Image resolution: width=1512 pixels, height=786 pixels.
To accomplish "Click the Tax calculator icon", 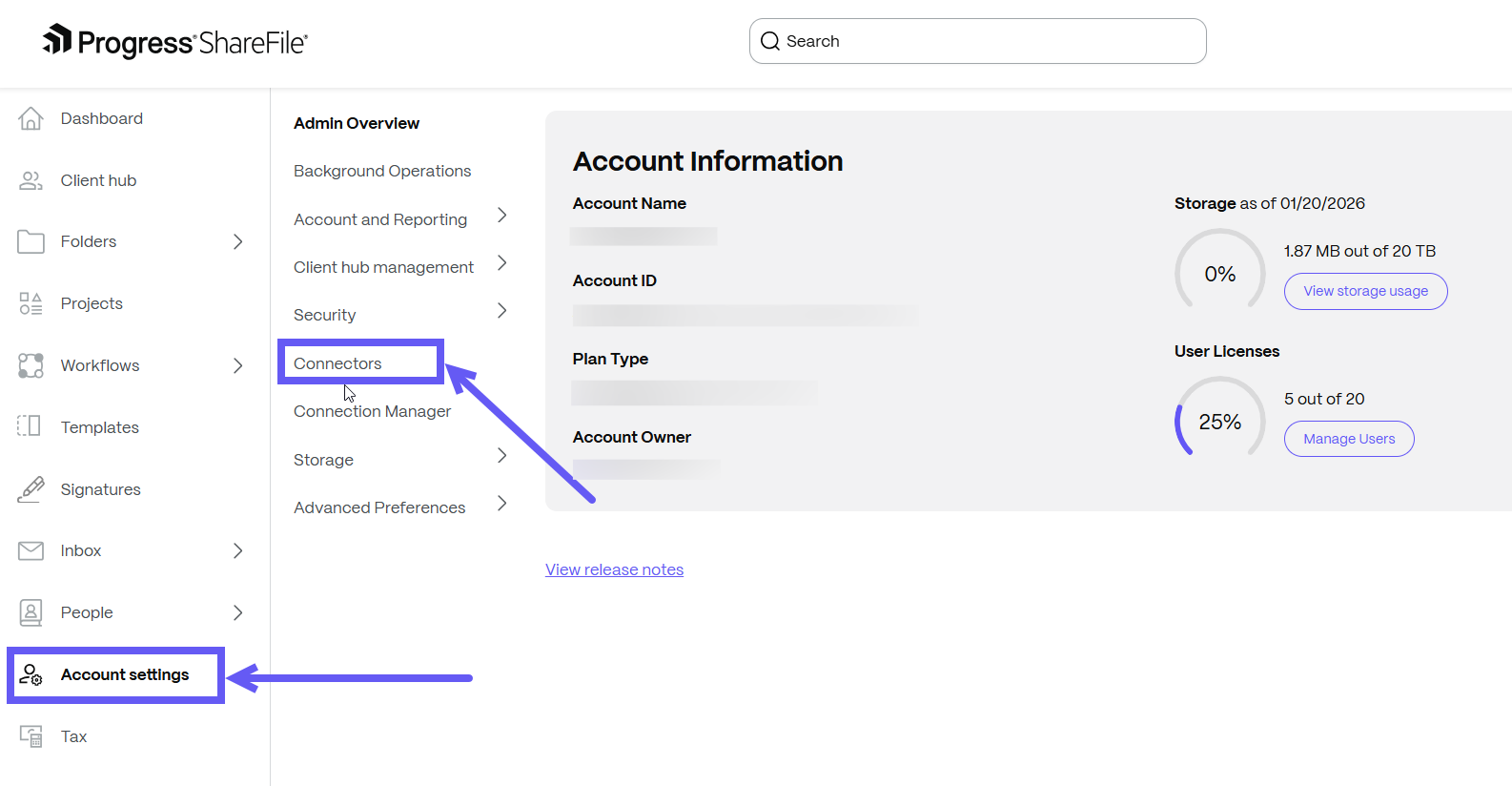I will [x=31, y=736].
